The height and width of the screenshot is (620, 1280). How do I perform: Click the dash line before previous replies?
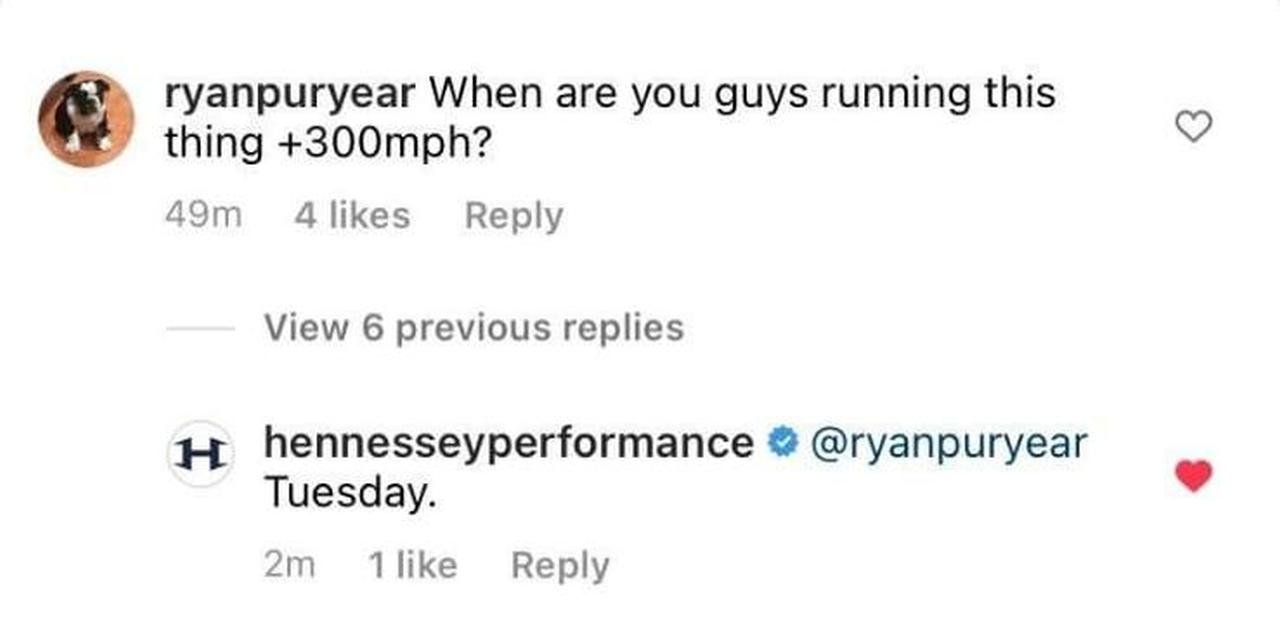click(x=201, y=327)
